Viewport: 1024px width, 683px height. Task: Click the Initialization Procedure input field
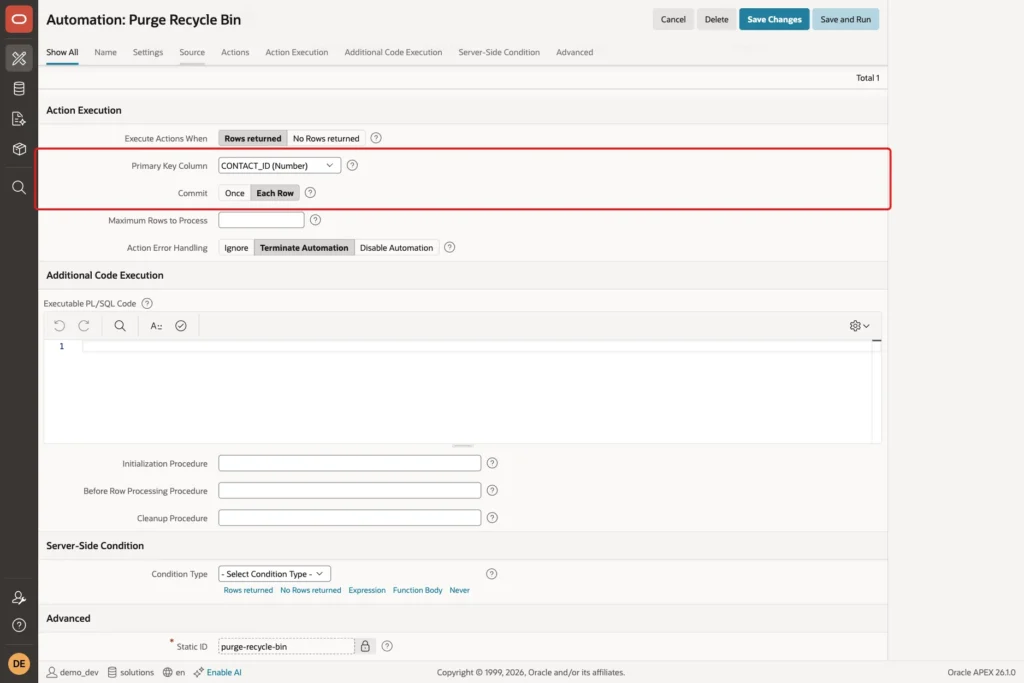click(349, 464)
